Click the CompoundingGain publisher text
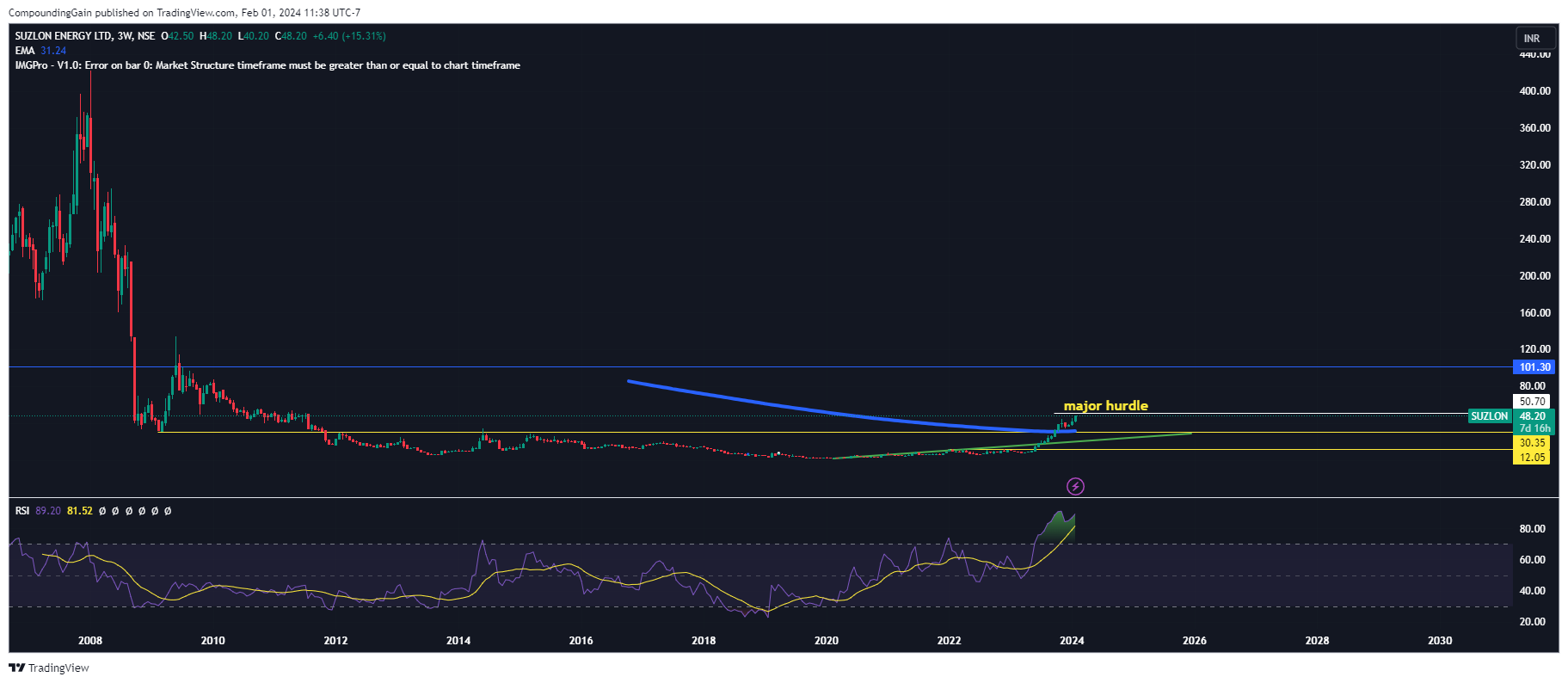The width and height of the screenshot is (1568, 683). (x=50, y=13)
